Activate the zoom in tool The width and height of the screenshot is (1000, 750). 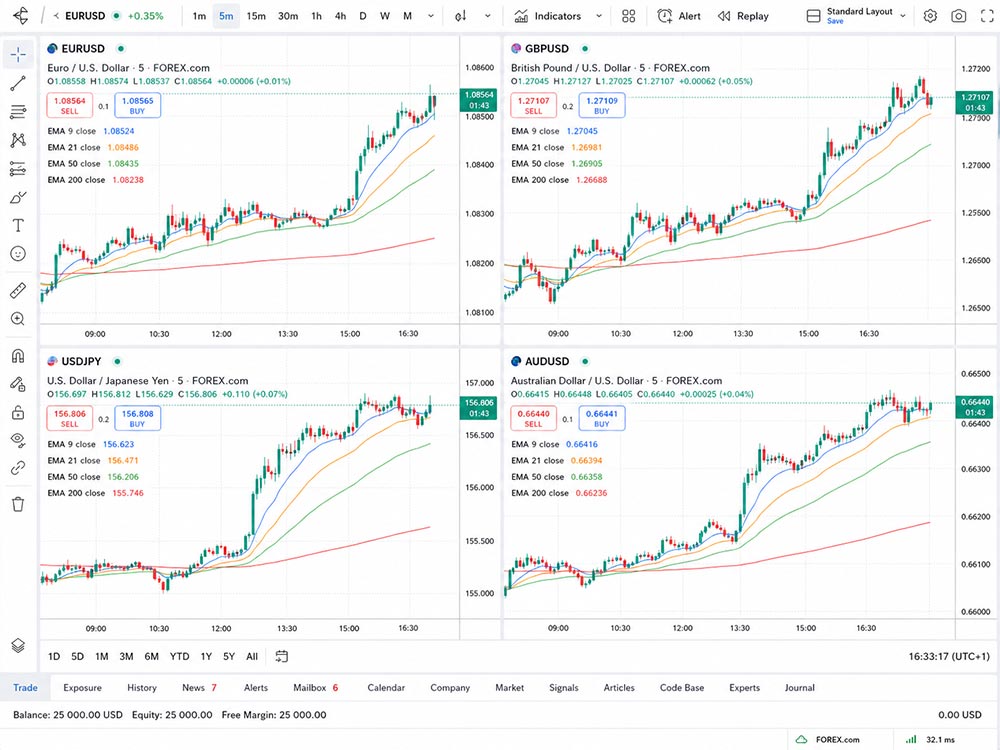point(18,319)
